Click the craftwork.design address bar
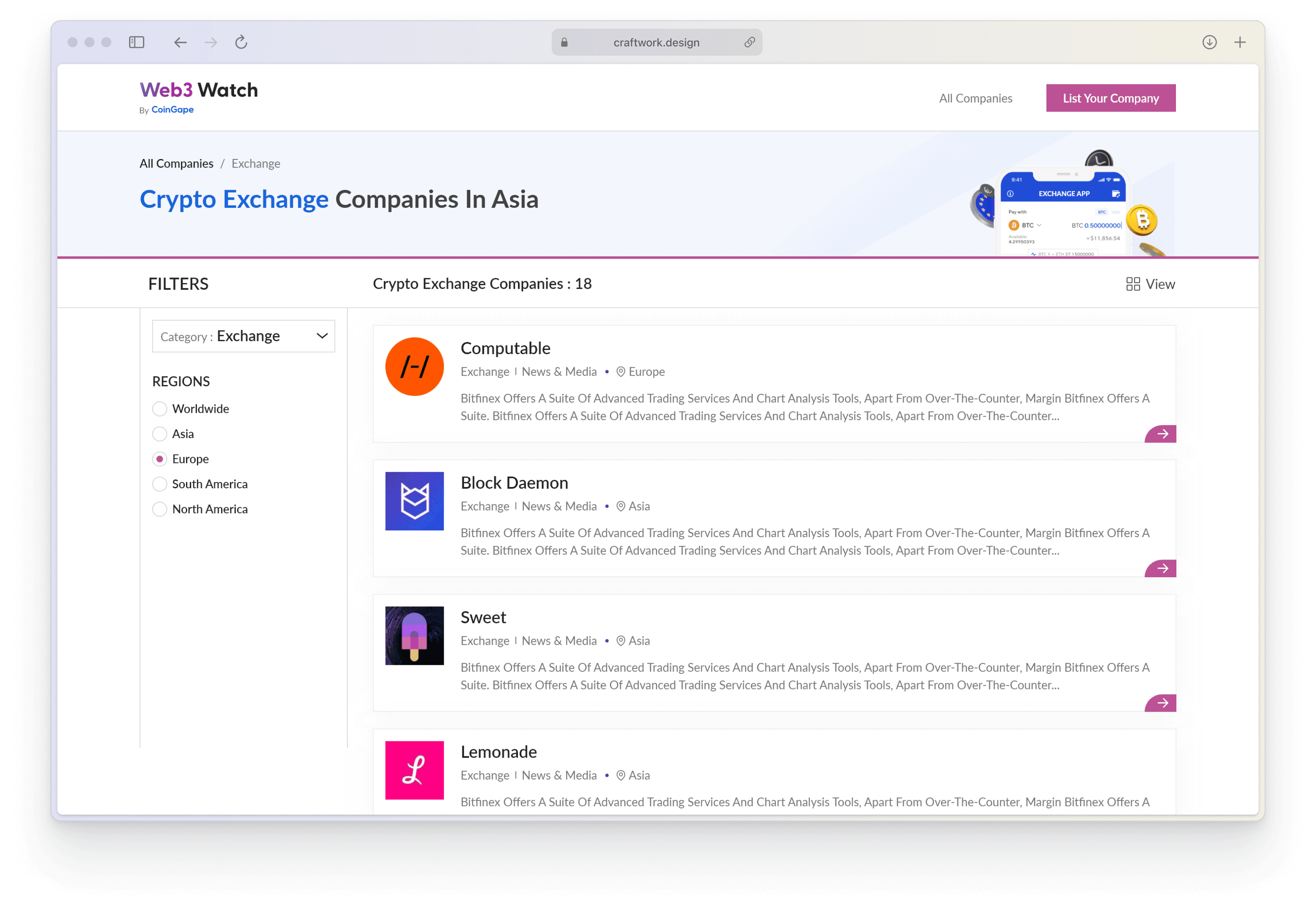The width and height of the screenshot is (1316, 915). (x=656, y=43)
